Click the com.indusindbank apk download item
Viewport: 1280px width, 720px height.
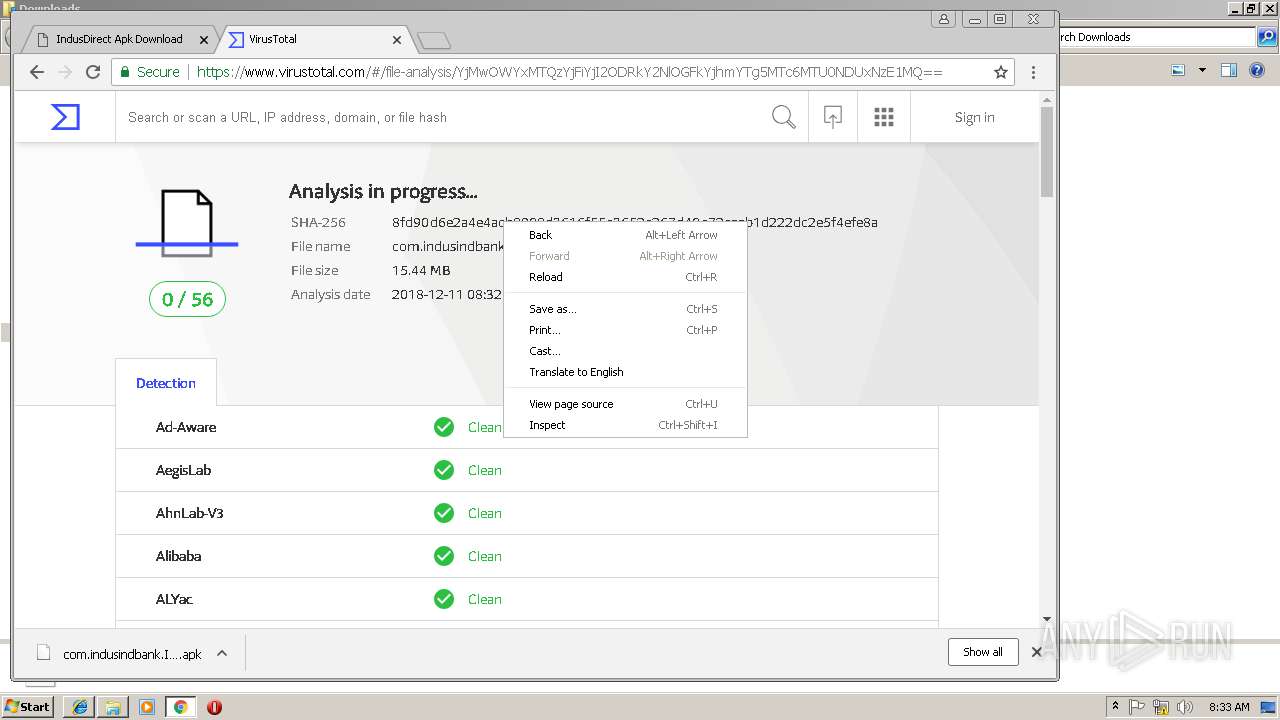point(132,654)
